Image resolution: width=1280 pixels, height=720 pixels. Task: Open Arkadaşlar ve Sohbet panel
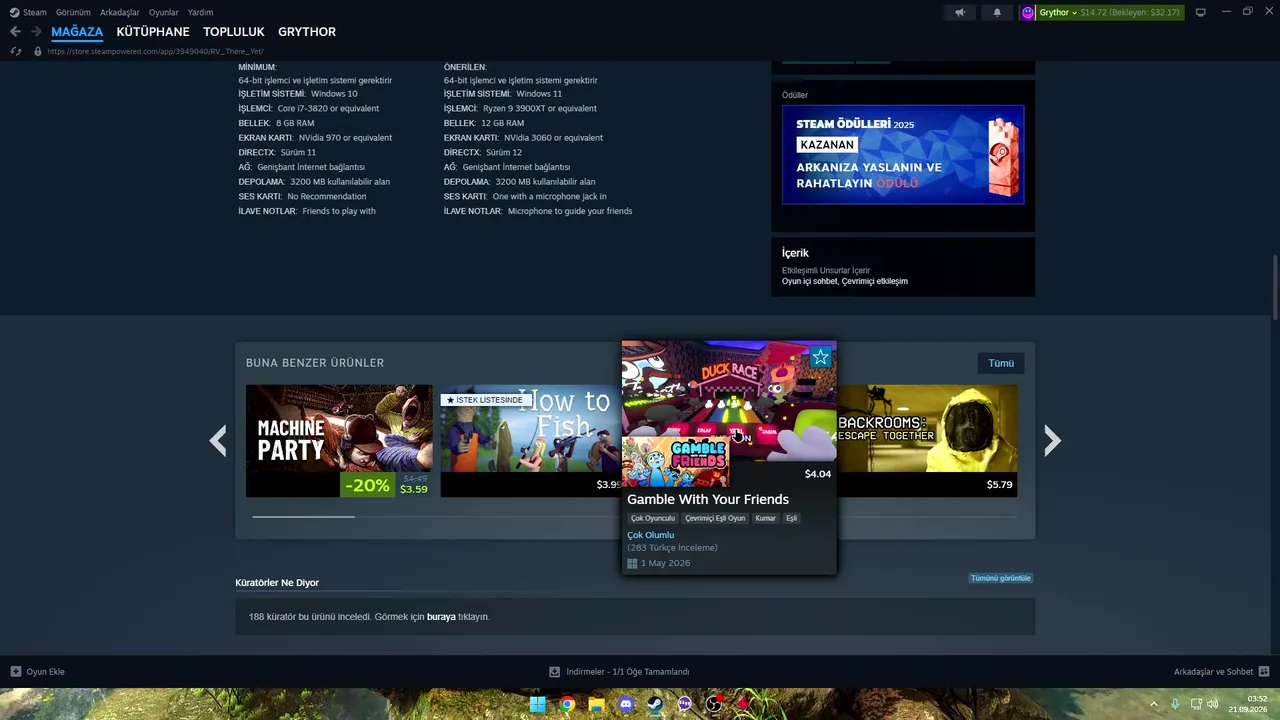click(x=1221, y=672)
